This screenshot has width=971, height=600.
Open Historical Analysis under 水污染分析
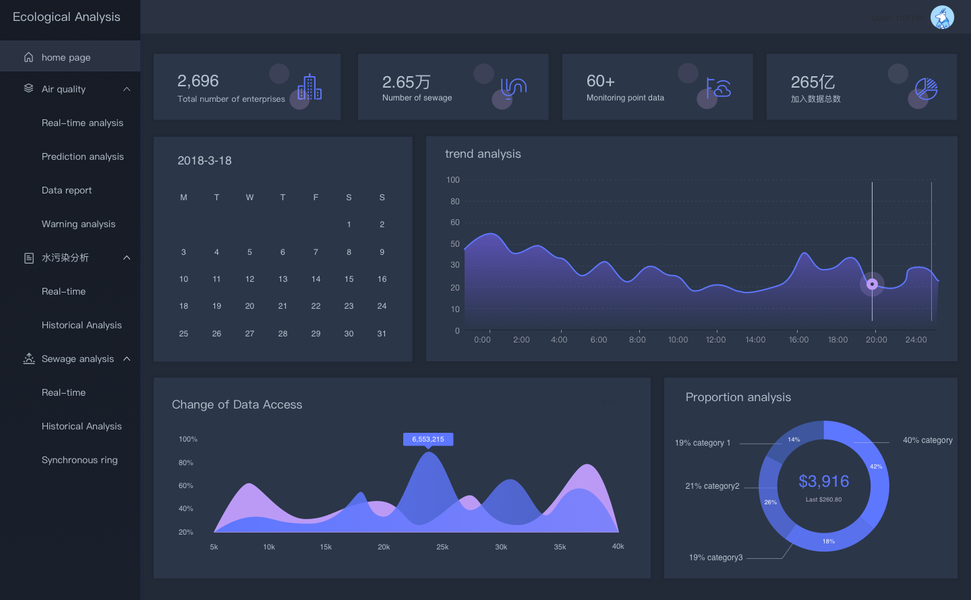81,325
